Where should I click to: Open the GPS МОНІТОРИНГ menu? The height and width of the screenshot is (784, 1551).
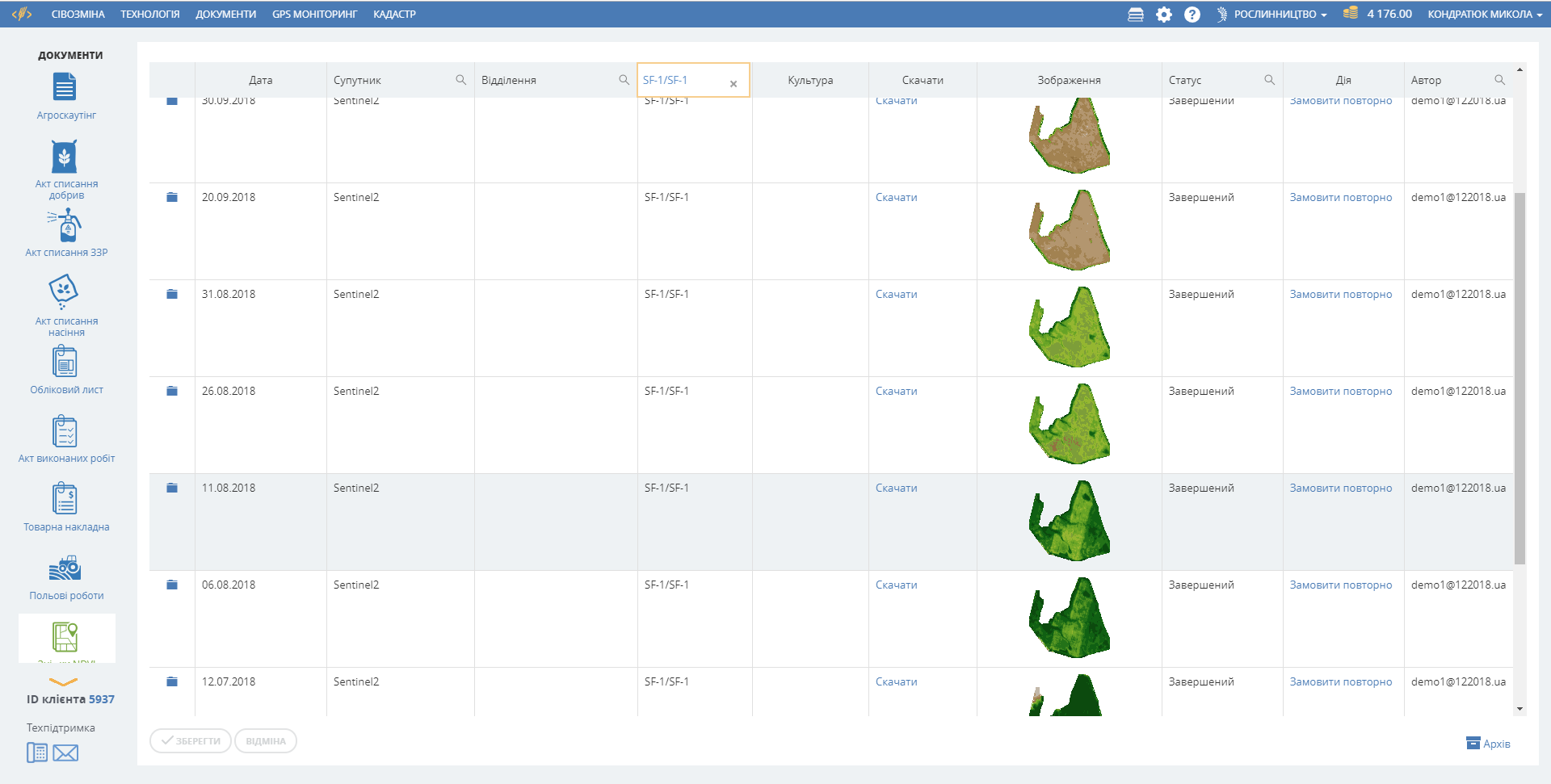[314, 15]
